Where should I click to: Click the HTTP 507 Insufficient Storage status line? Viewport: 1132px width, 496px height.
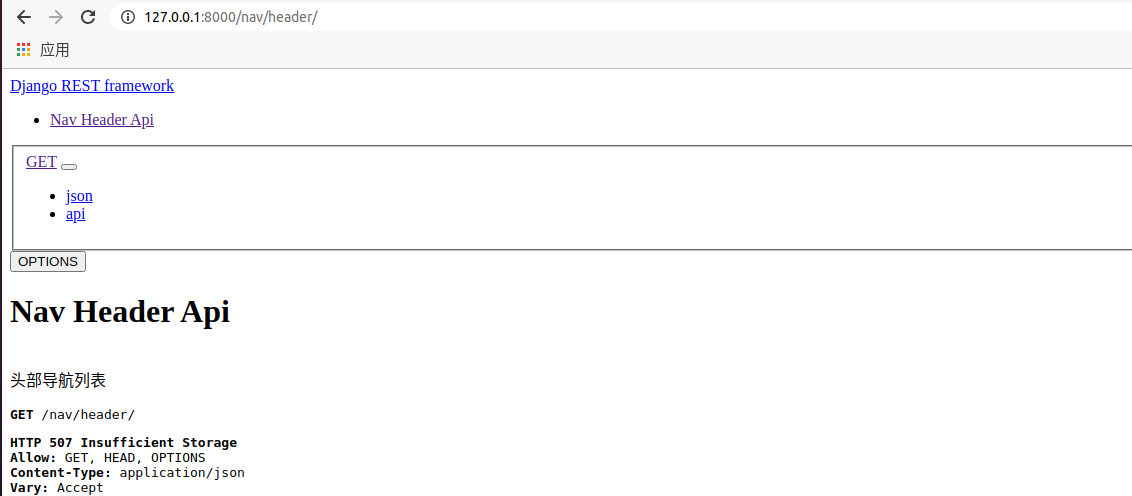click(x=123, y=443)
